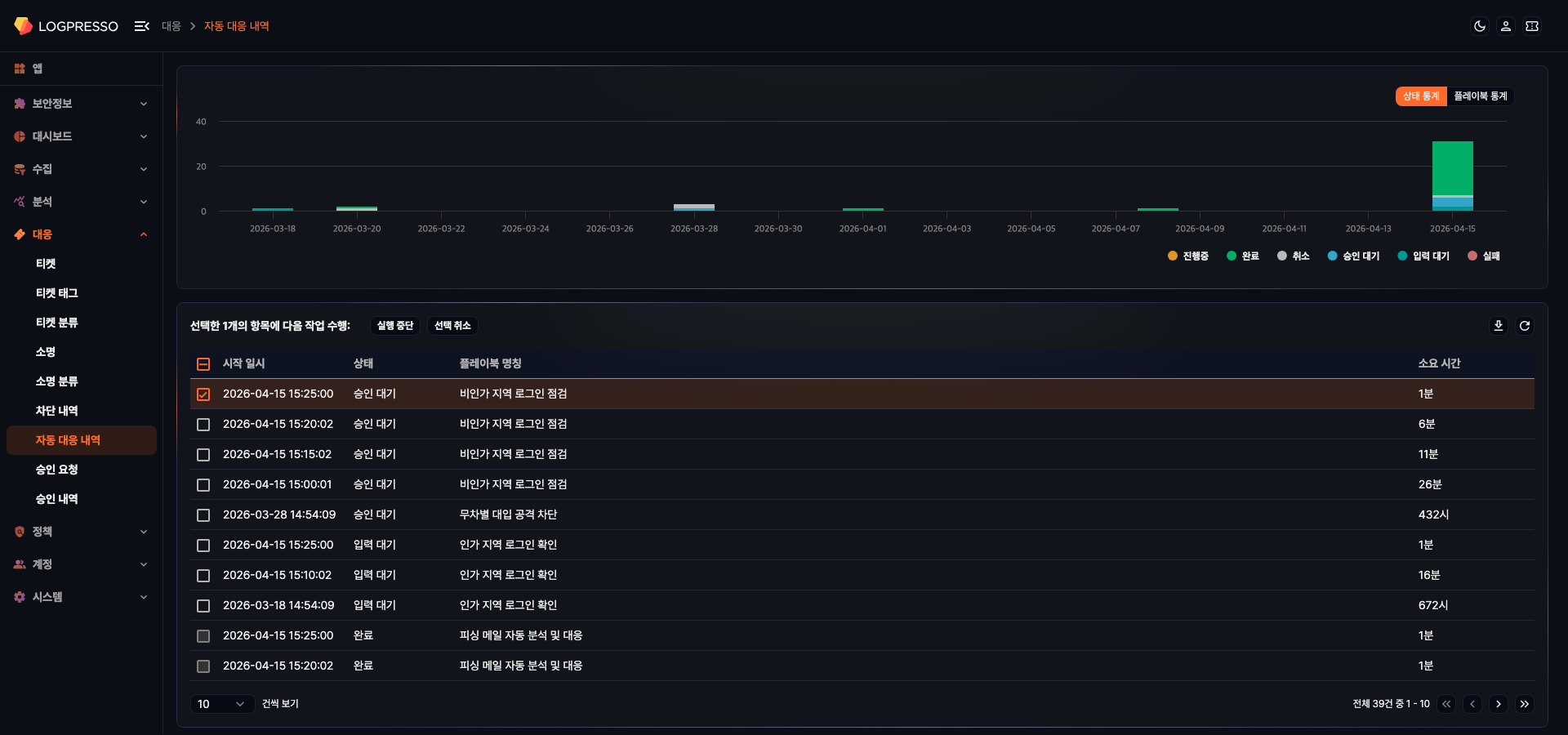Image resolution: width=1568 pixels, height=735 pixels.
Task: Open the 10 rows per page dropdown
Action: [x=220, y=704]
